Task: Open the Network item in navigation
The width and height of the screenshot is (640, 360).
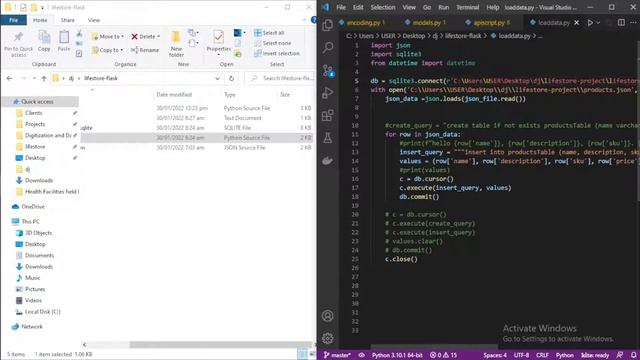Action: pyautogui.click(x=31, y=327)
